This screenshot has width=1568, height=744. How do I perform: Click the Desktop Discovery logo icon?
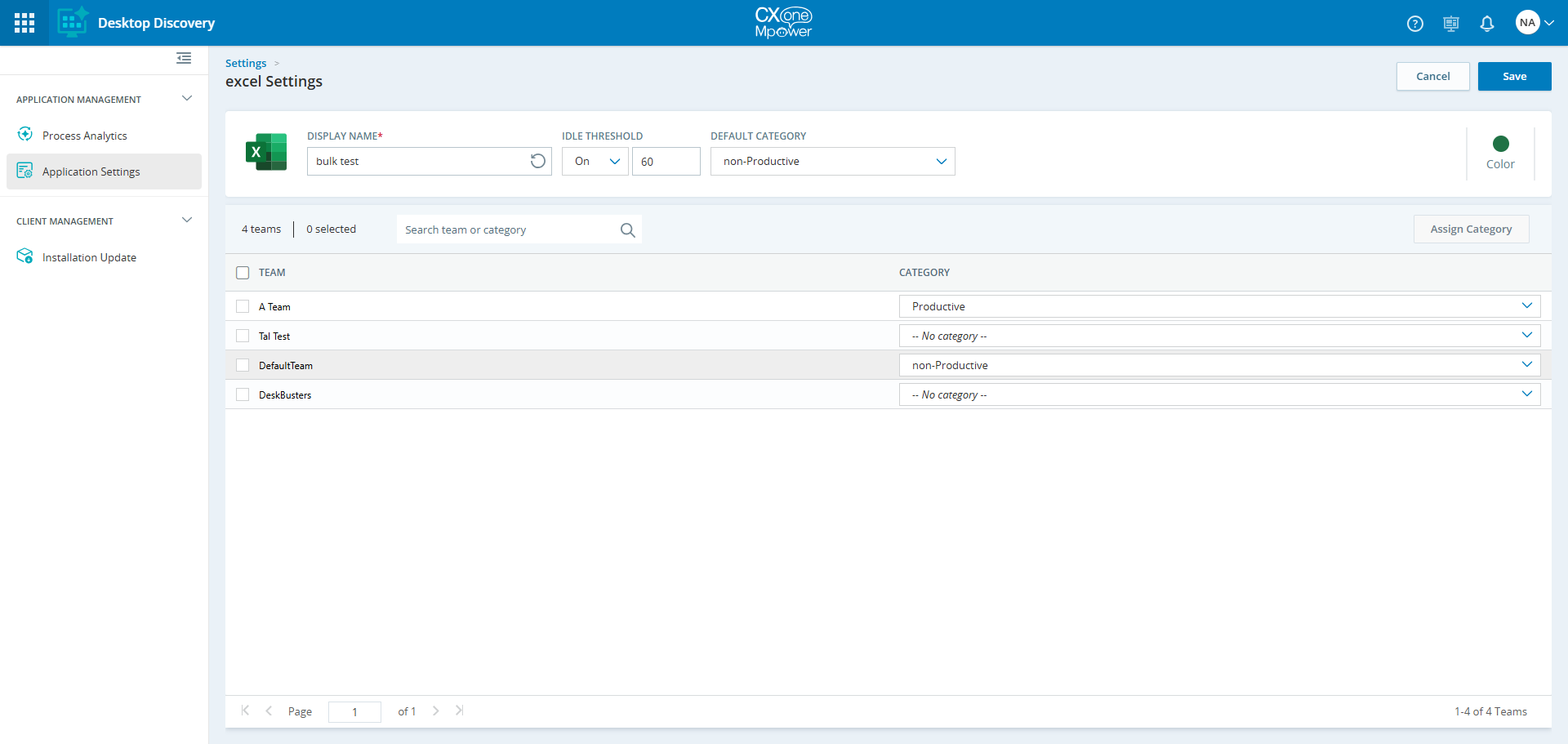coord(73,22)
